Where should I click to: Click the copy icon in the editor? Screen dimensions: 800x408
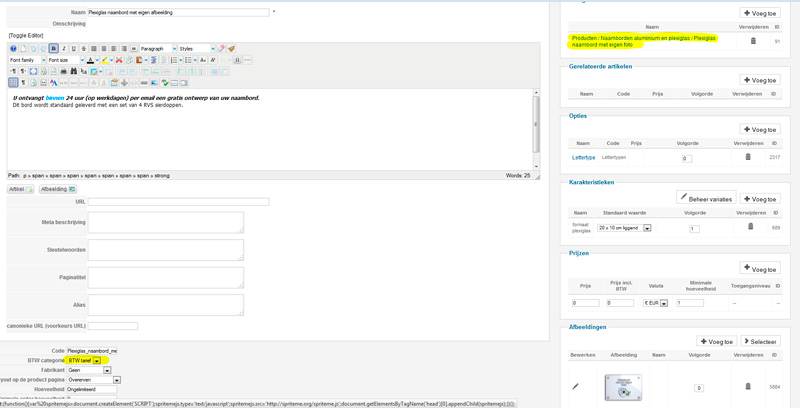[x=130, y=60]
